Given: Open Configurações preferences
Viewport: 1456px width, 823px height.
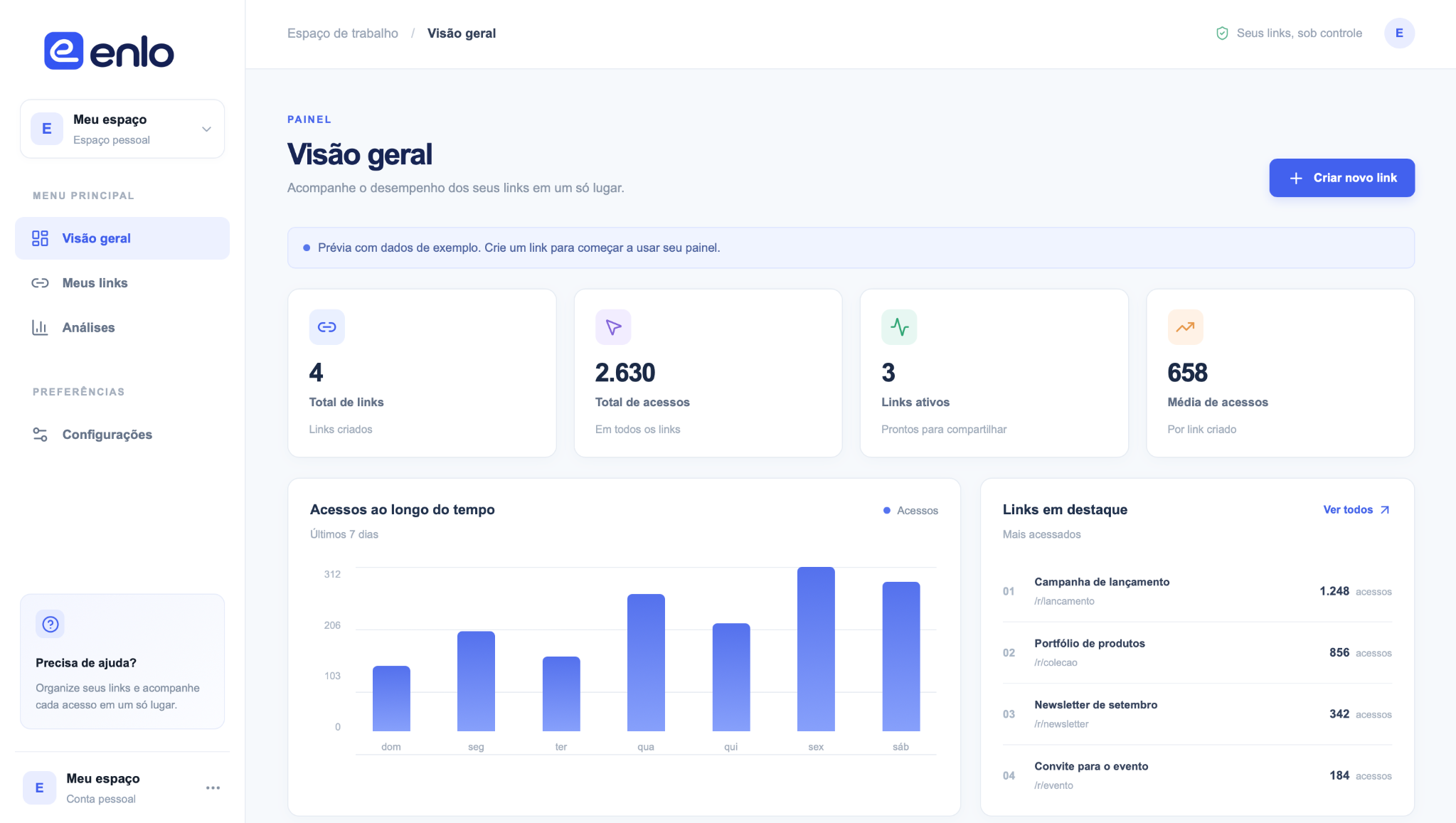Looking at the screenshot, I should pyautogui.click(x=122, y=435).
